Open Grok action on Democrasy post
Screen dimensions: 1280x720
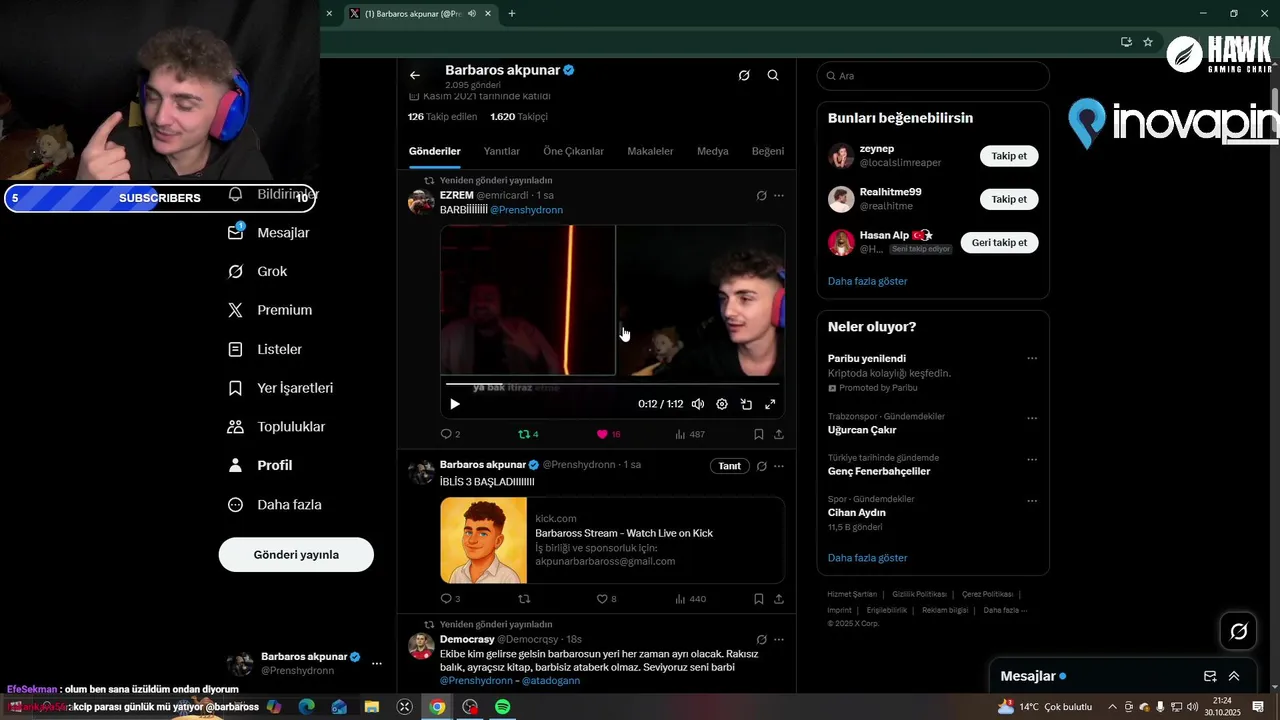point(761,639)
